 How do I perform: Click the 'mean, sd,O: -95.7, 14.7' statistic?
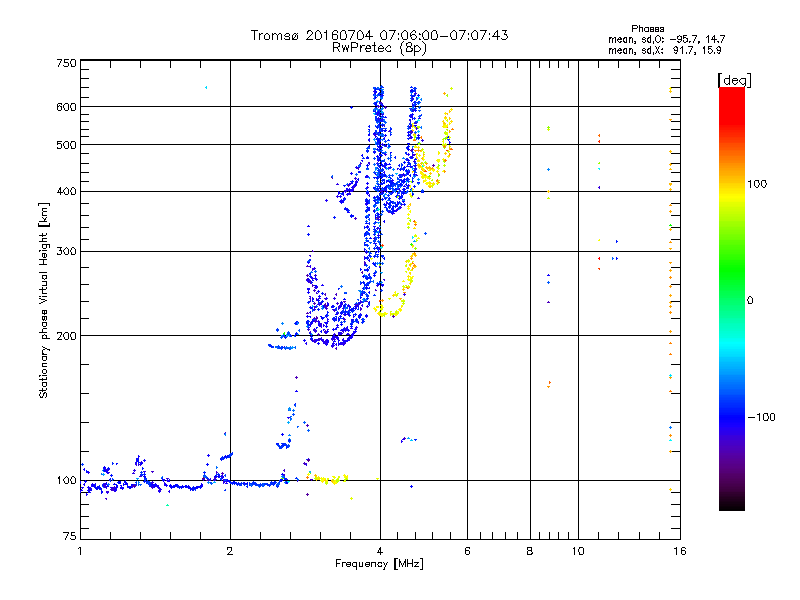[666, 39]
